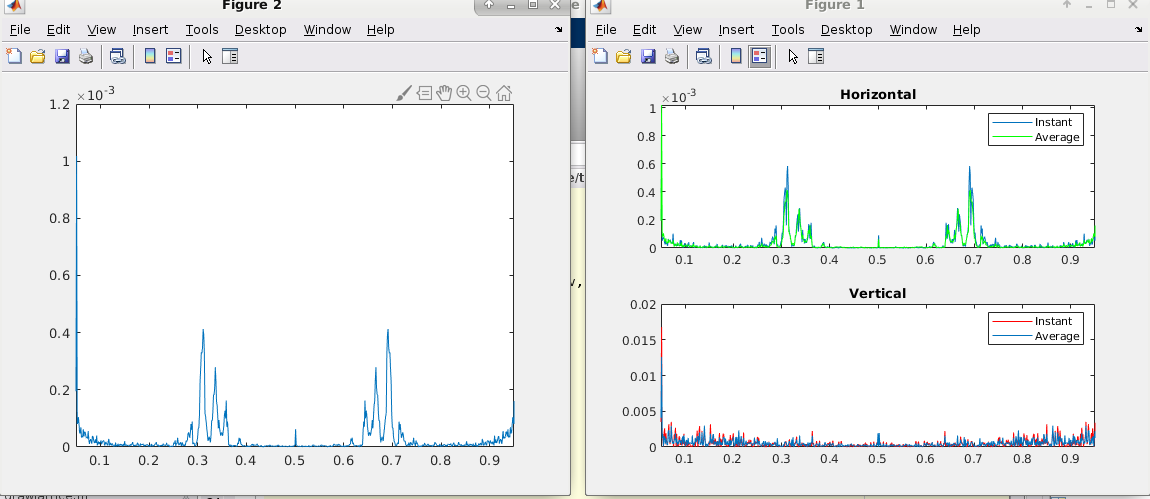Toggle insert colorbar in Figure 2 toolbar
Screen dimensions: 1150x499
(150, 56)
